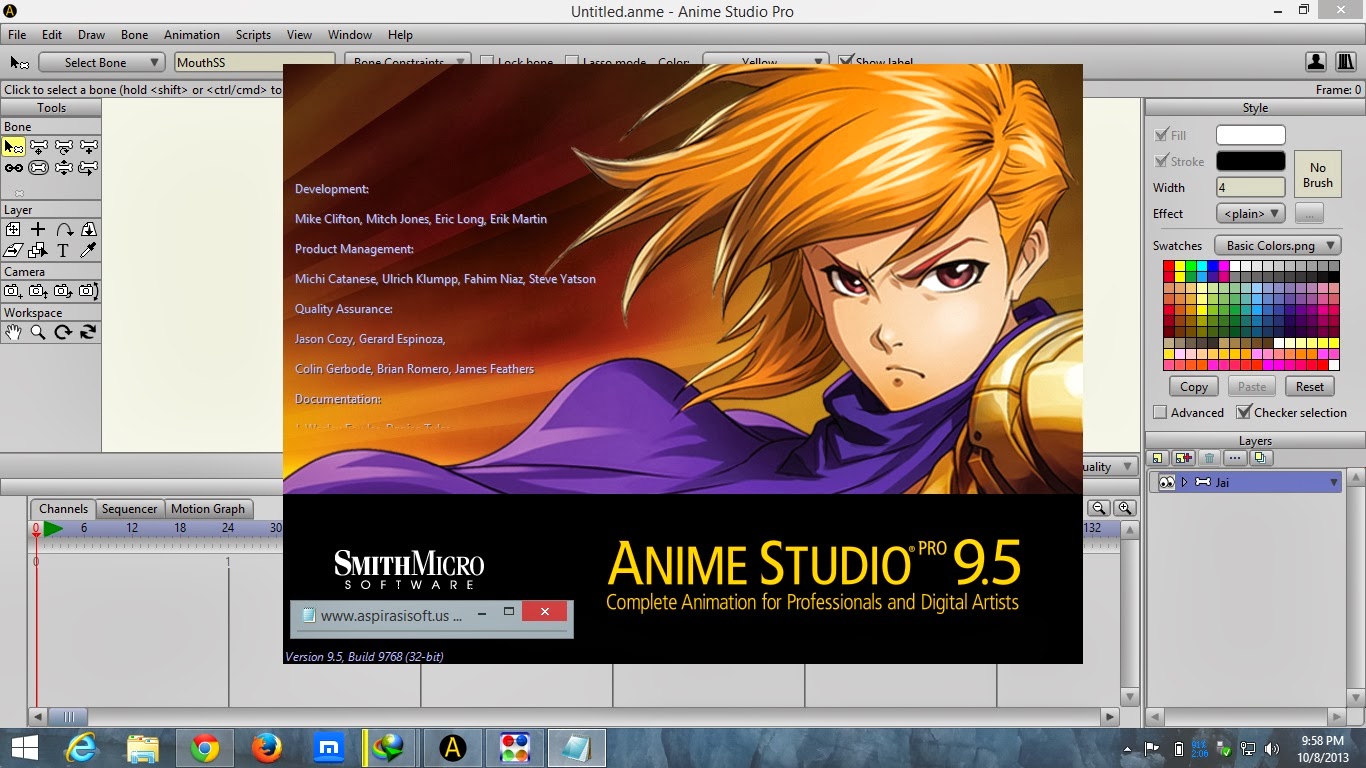Select the Orbit Workspace tool
The image size is (1366, 768).
89,333
